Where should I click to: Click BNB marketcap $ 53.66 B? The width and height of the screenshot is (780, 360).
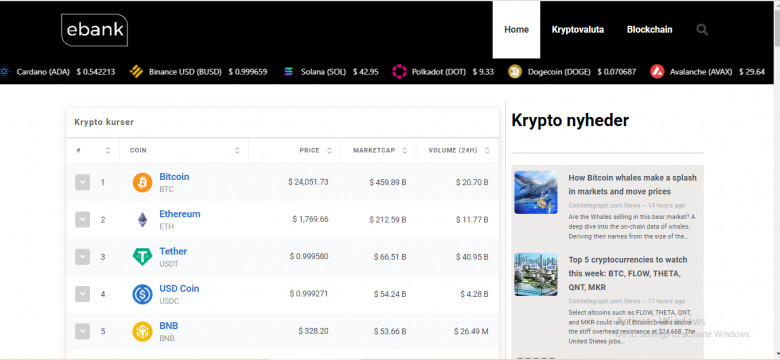(x=390, y=331)
